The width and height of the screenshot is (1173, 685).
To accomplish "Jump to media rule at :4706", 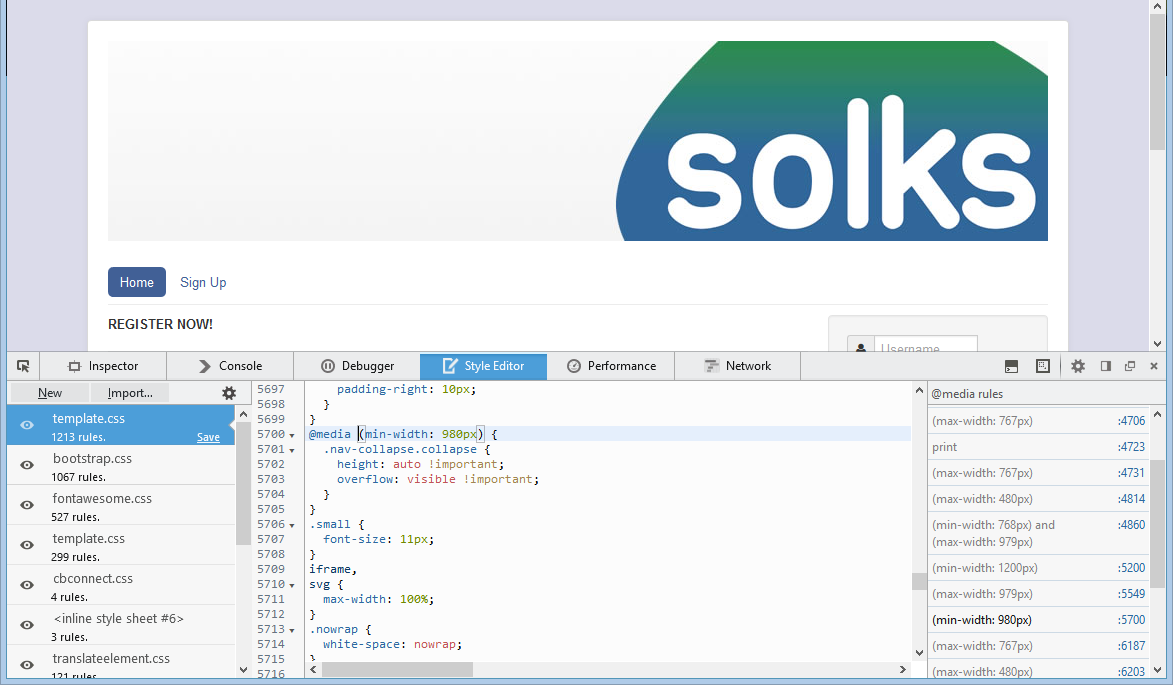I will 1038,421.
